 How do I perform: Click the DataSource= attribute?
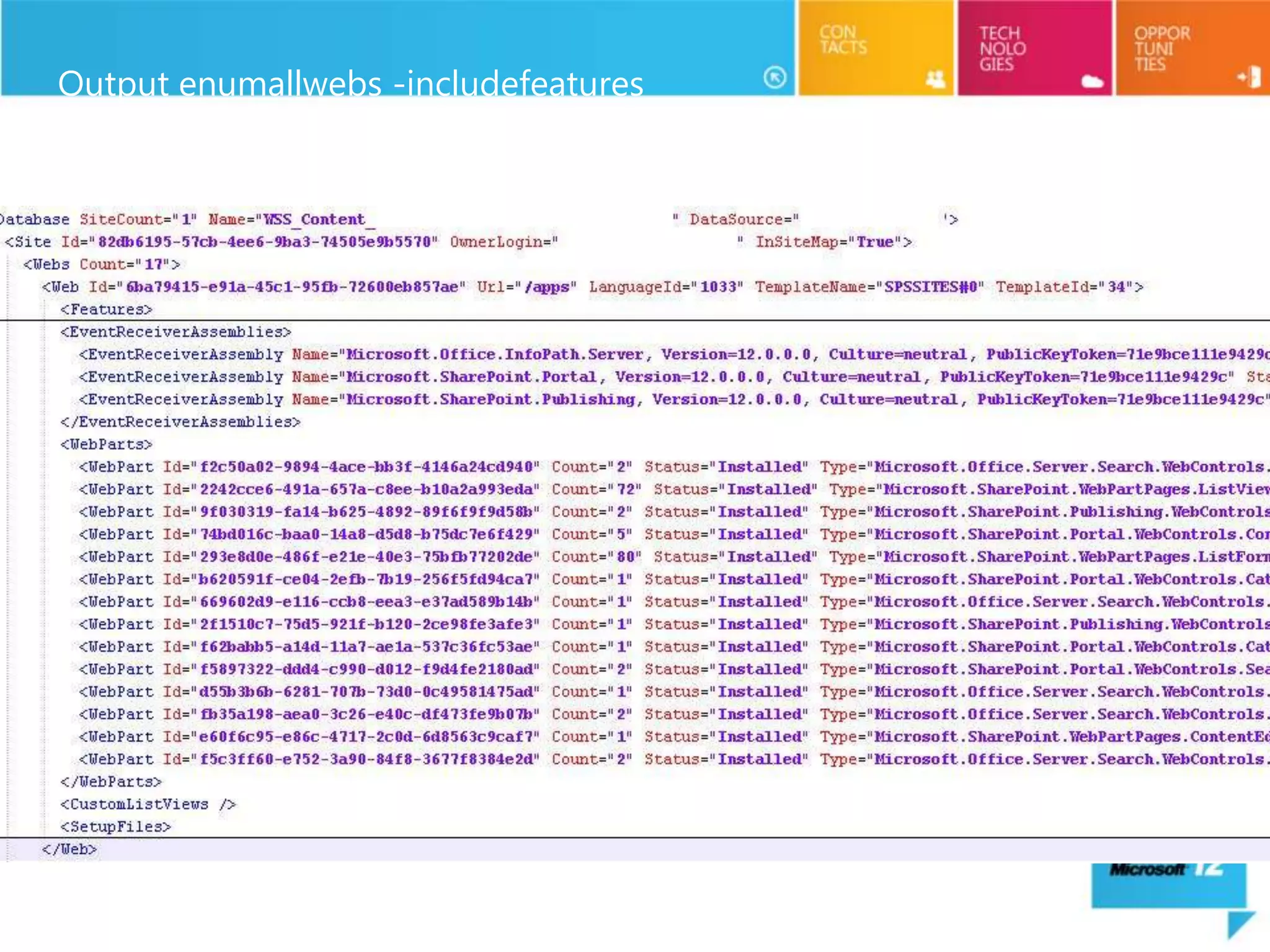click(x=744, y=219)
